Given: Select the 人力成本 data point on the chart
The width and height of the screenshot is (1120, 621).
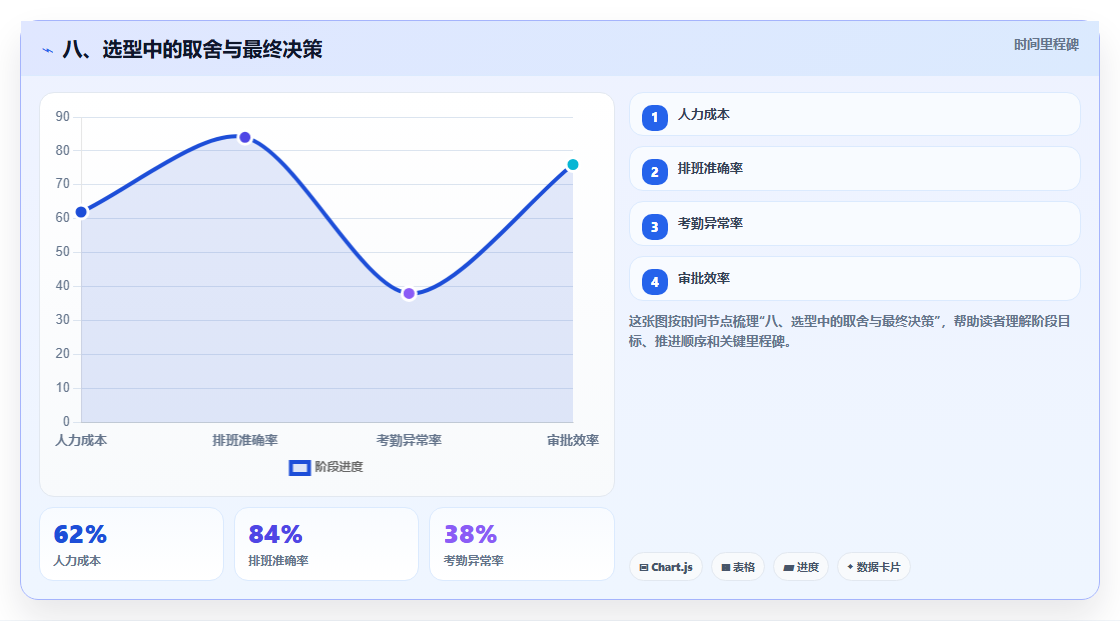Looking at the screenshot, I should pyautogui.click(x=81, y=212).
